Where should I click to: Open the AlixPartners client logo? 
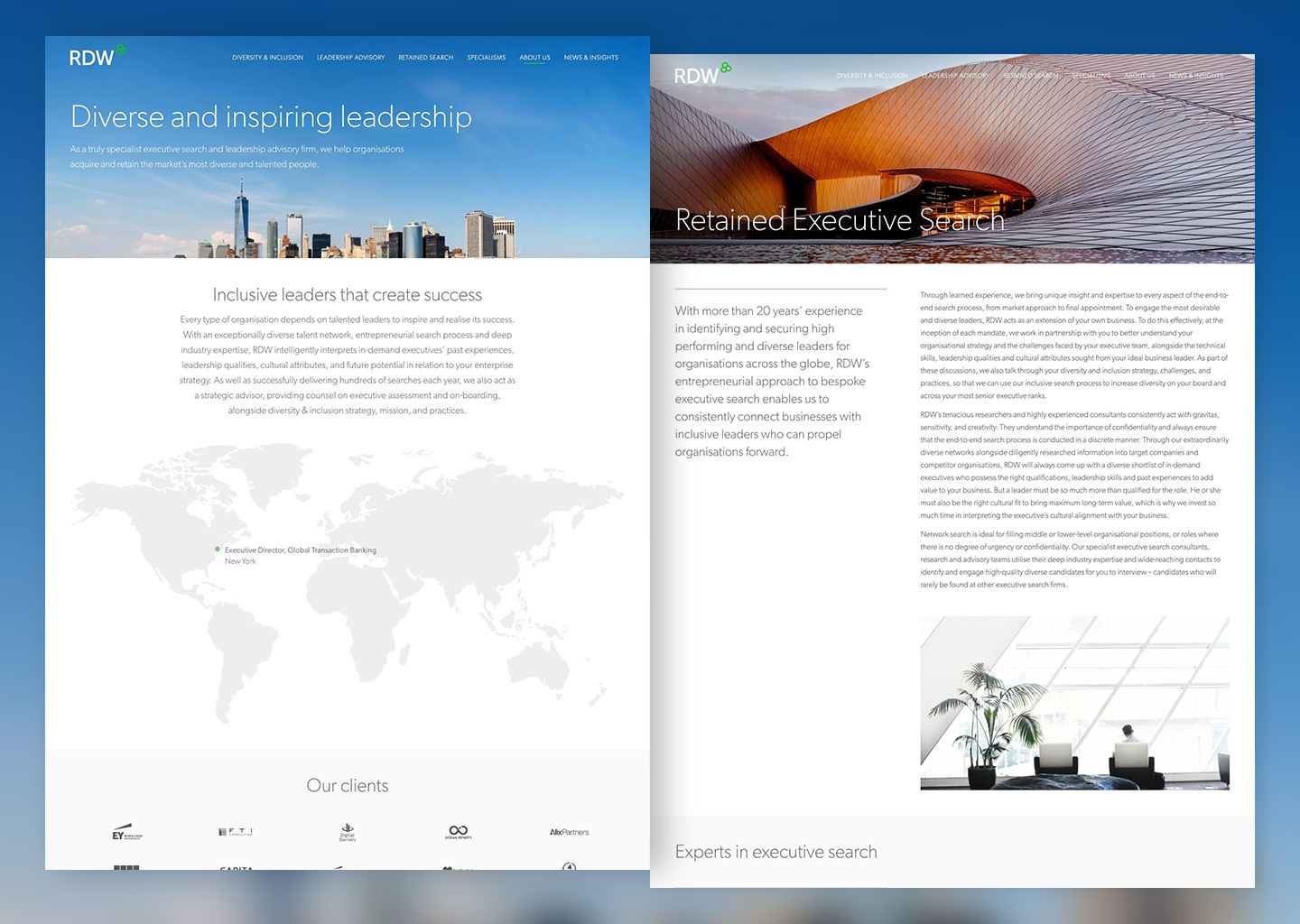569,832
